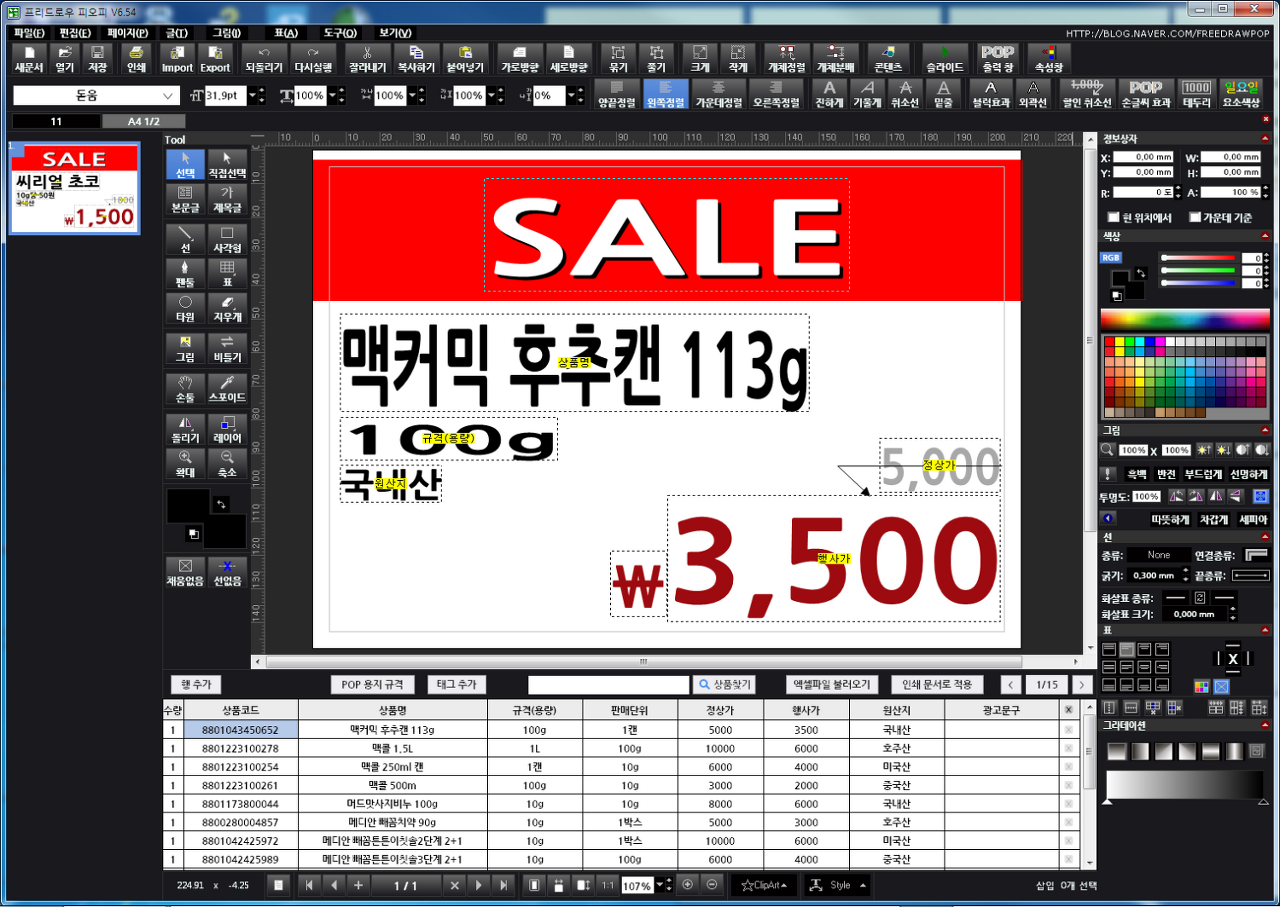Image resolution: width=1280 pixels, height=907 pixels.
Task: Open the 페이지 menu
Action: pos(128,32)
